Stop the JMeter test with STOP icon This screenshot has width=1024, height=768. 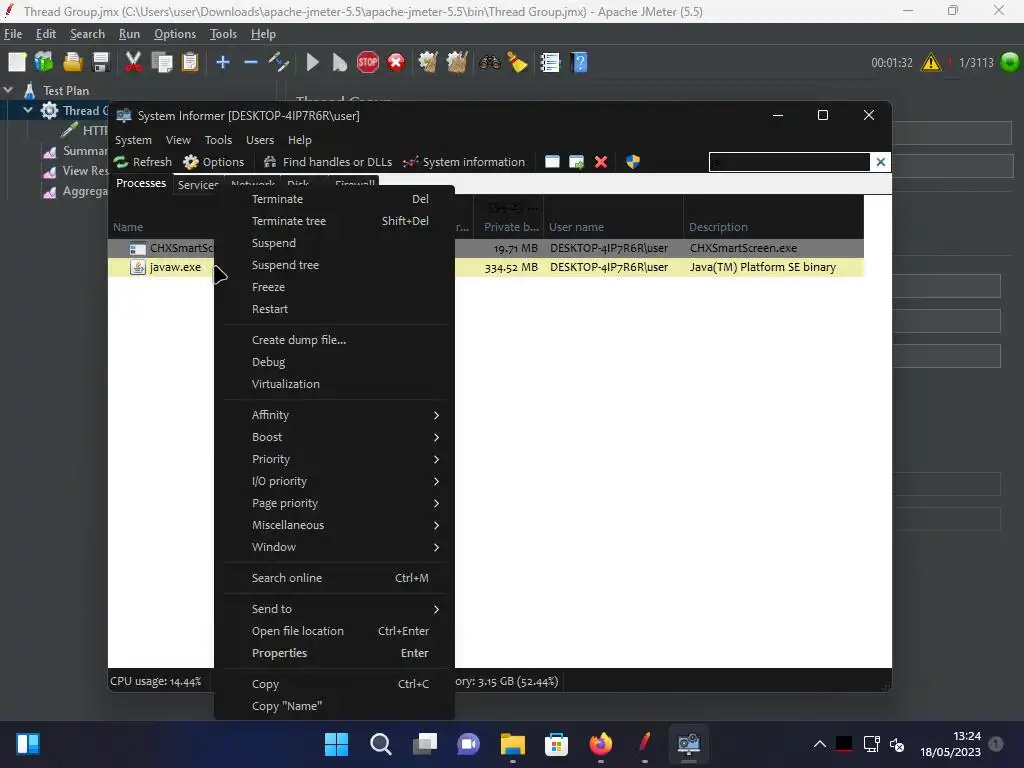pyautogui.click(x=368, y=63)
